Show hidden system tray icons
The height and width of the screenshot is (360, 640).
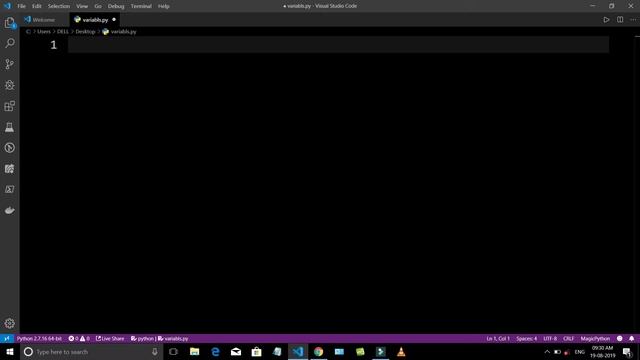(x=547, y=351)
